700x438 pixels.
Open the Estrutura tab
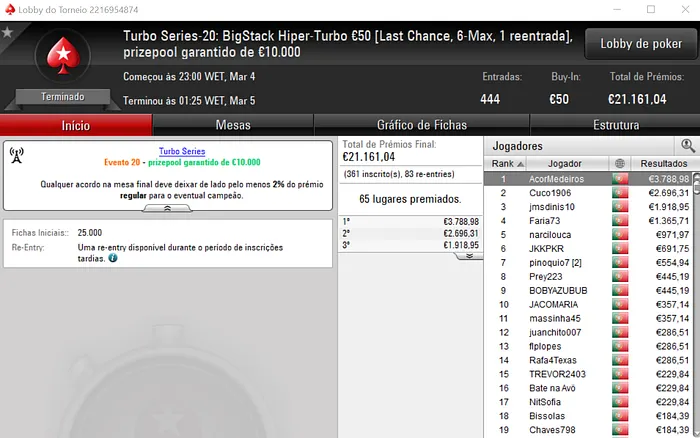pos(616,125)
